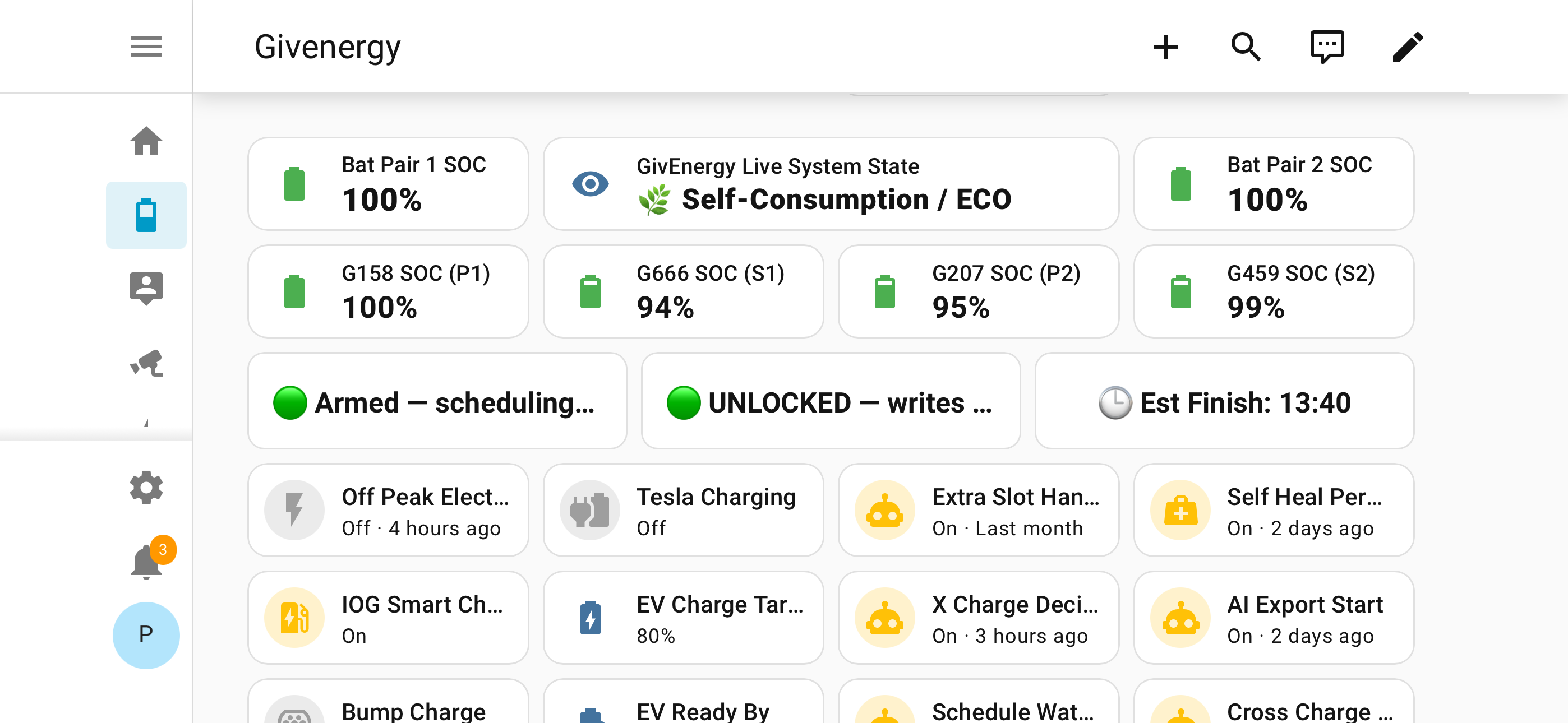Toggle Self Heal medical bag icon
Viewport: 1568px width, 723px height.
pyautogui.click(x=1180, y=509)
